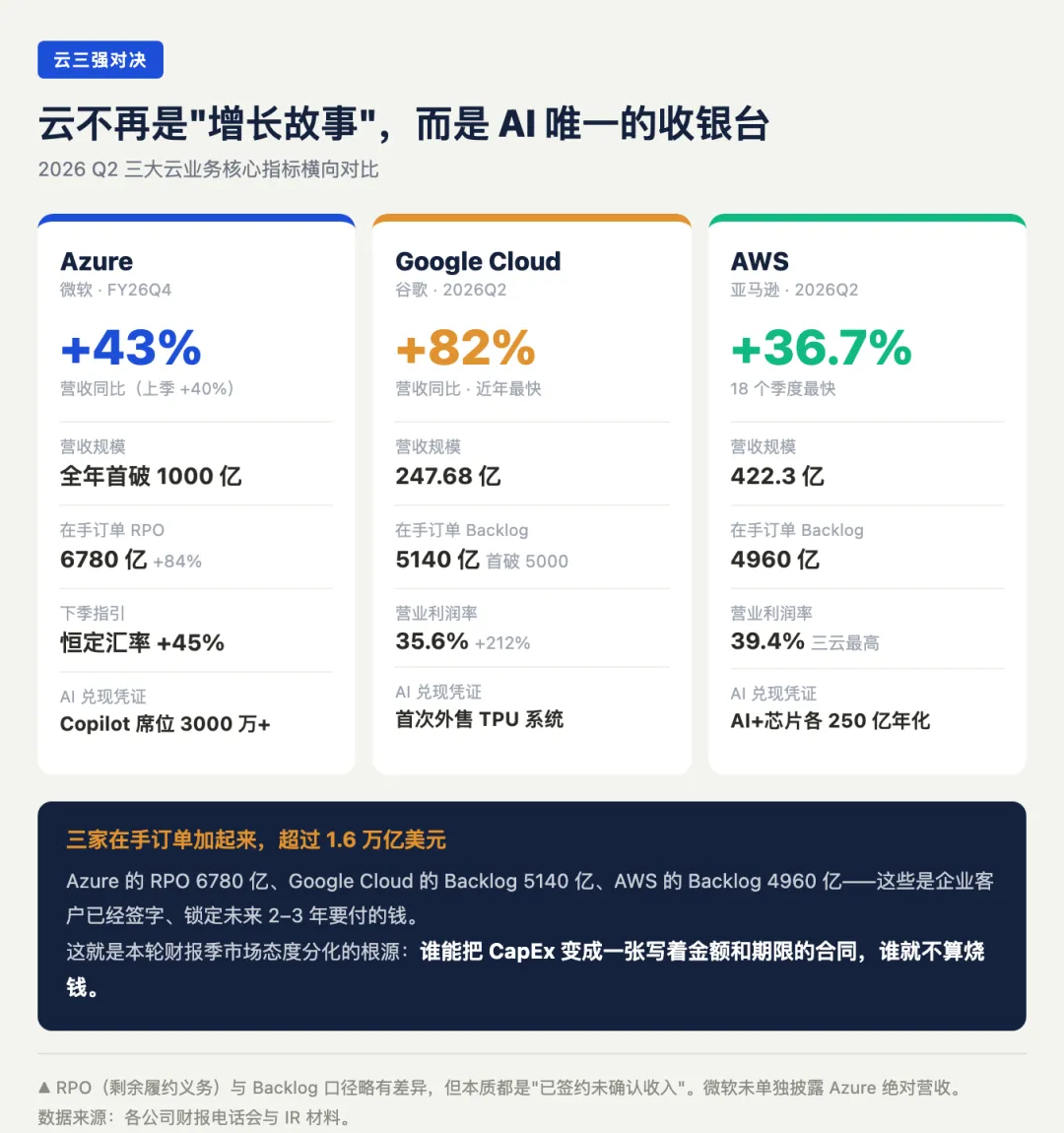This screenshot has height=1133, width=1064.
Task: Select the Google Cloud card heading
Action: (478, 261)
